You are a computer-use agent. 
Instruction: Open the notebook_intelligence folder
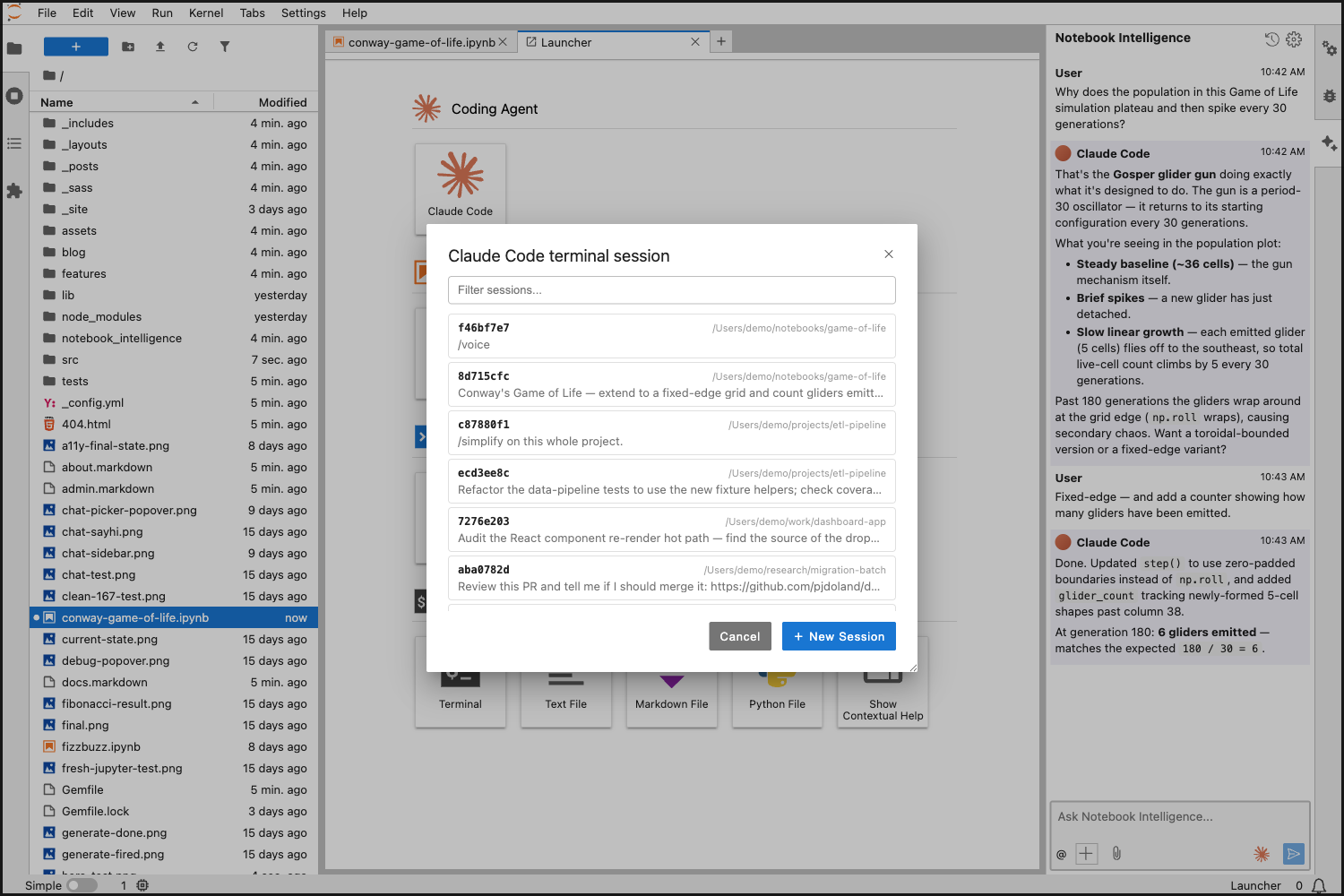click(x=174, y=339)
